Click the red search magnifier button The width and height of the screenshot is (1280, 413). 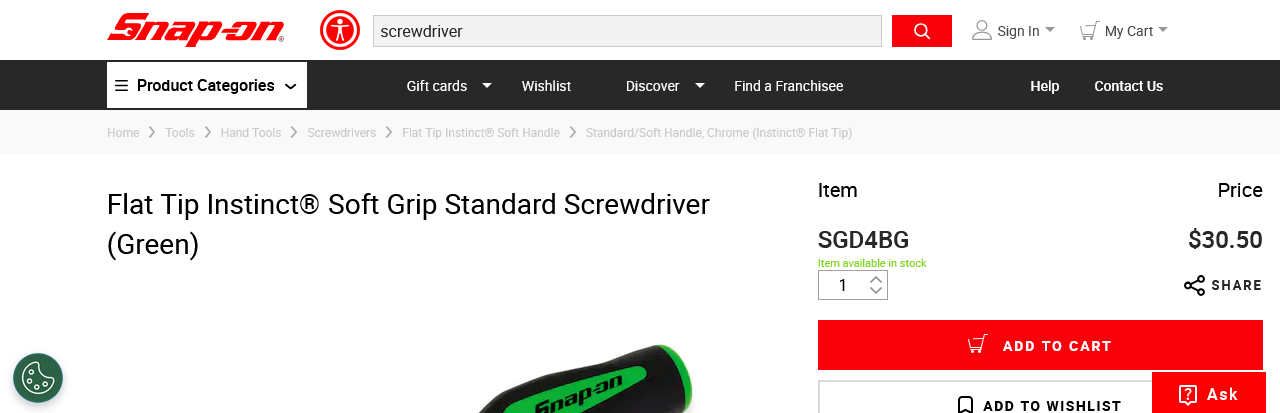point(922,31)
